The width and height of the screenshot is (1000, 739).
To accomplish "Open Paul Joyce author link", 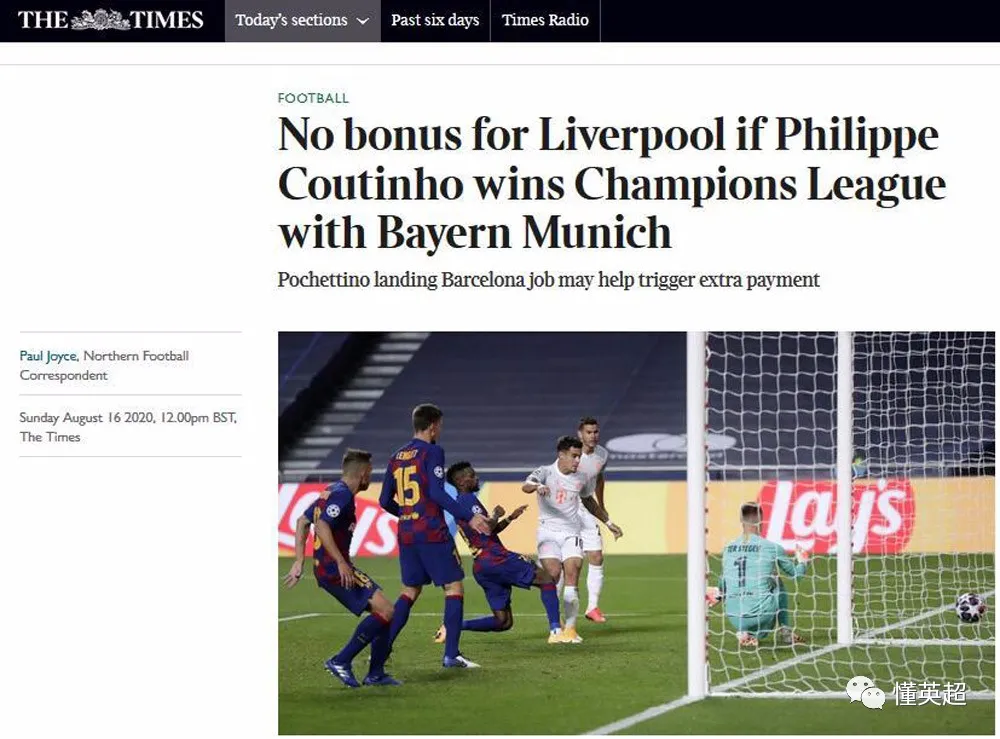I will [48, 356].
